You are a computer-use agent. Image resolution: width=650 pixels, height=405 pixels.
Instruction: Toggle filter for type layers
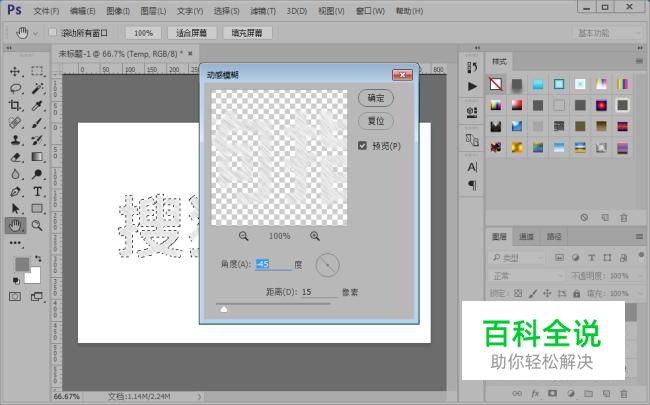pos(592,258)
